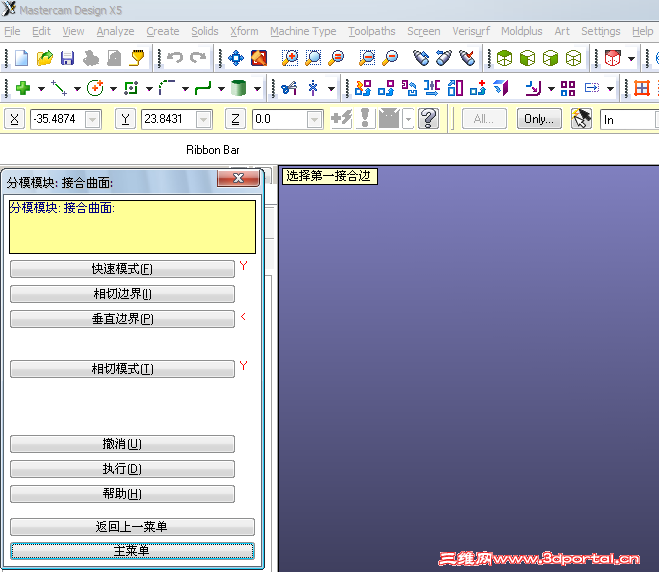The width and height of the screenshot is (659, 572).
Task: Toggle the X coordinate lock button
Action: [x=14, y=119]
